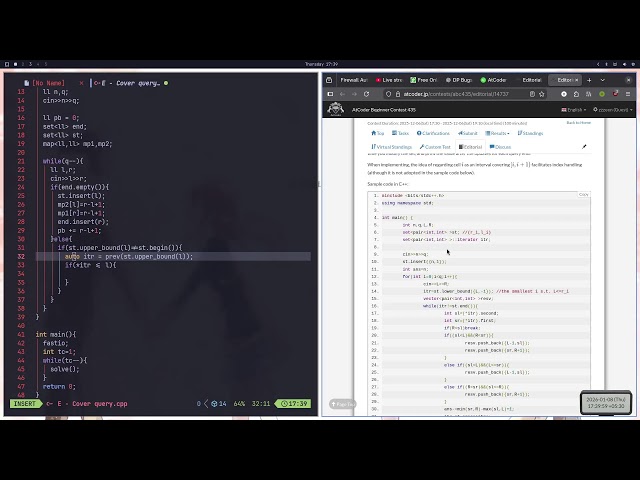
Task: Open the Standings link
Action: 530,133
